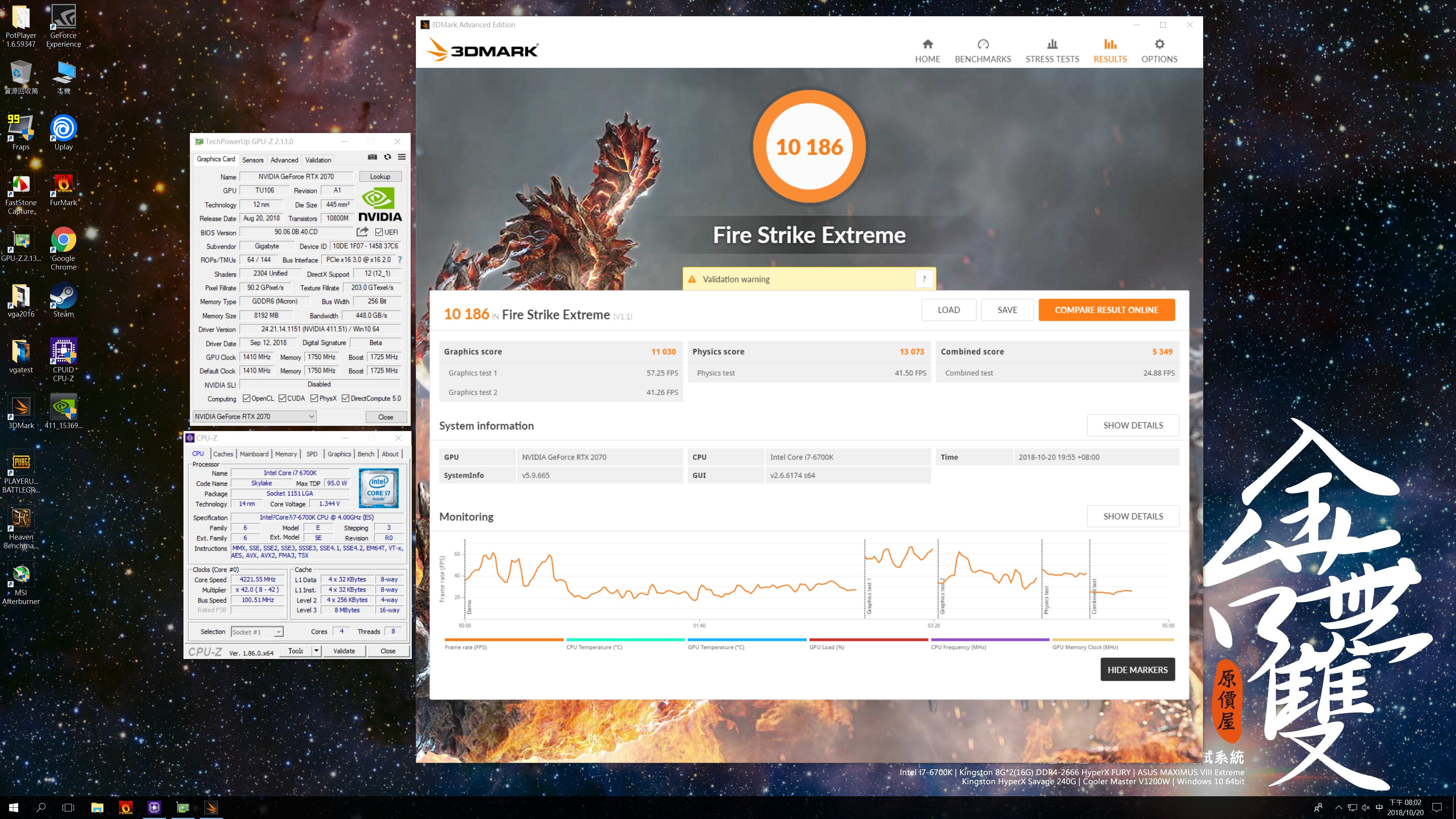Click Validation warning banner
Viewport: 1456px width, 819px height.
coord(809,279)
